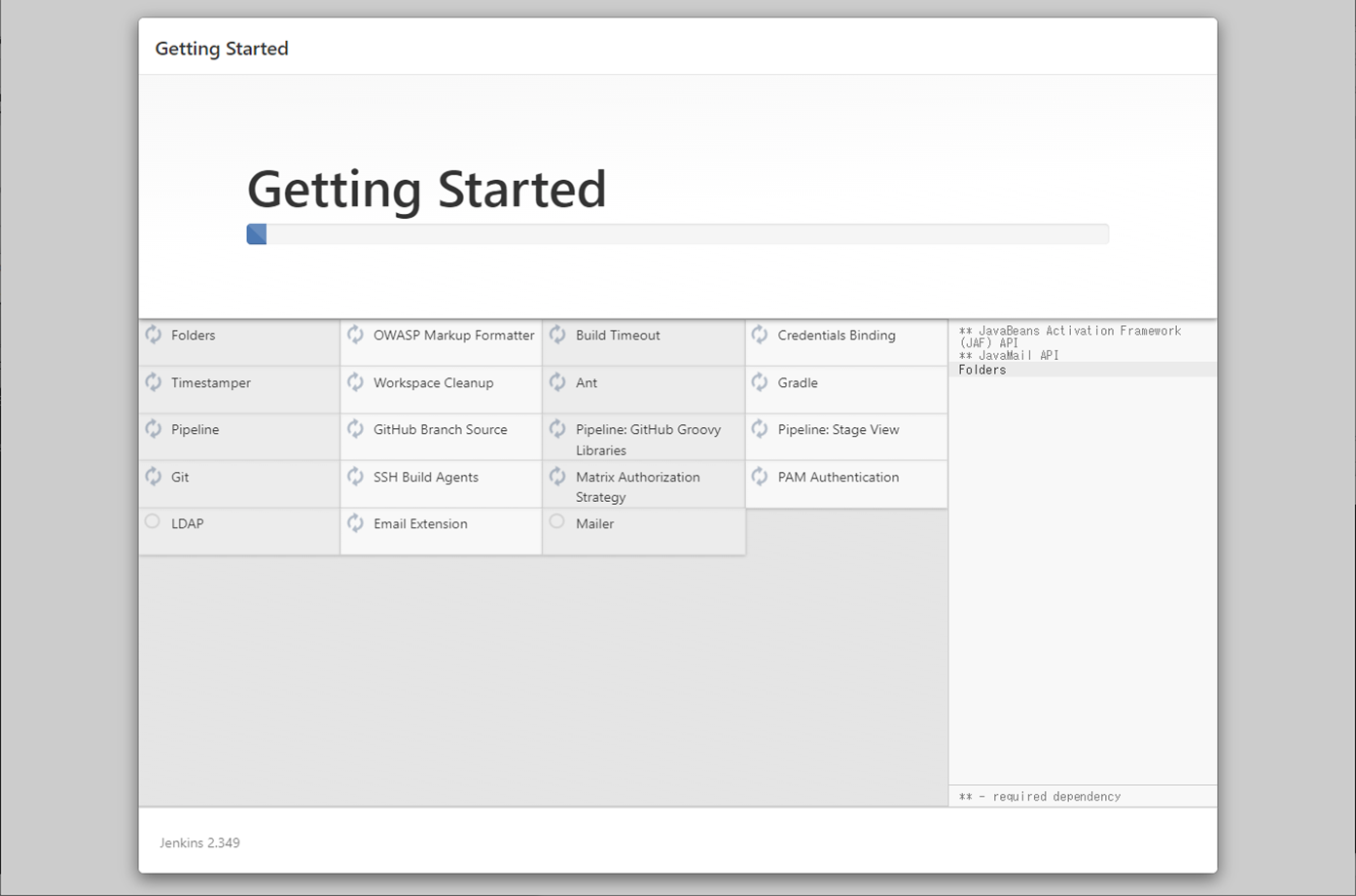Select the Build Timeout label

click(618, 336)
